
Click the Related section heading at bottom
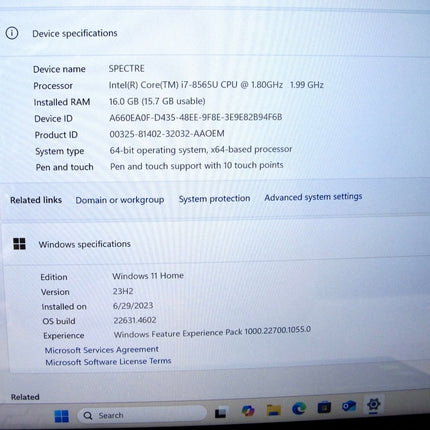coord(25,397)
